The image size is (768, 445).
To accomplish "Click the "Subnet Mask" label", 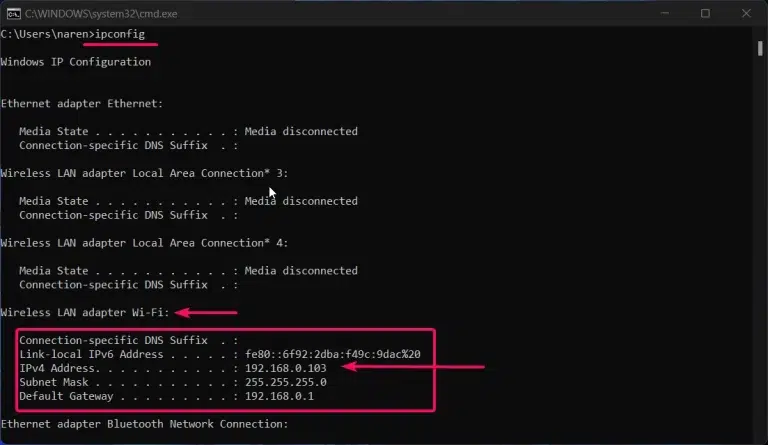I will pyautogui.click(x=54, y=382).
